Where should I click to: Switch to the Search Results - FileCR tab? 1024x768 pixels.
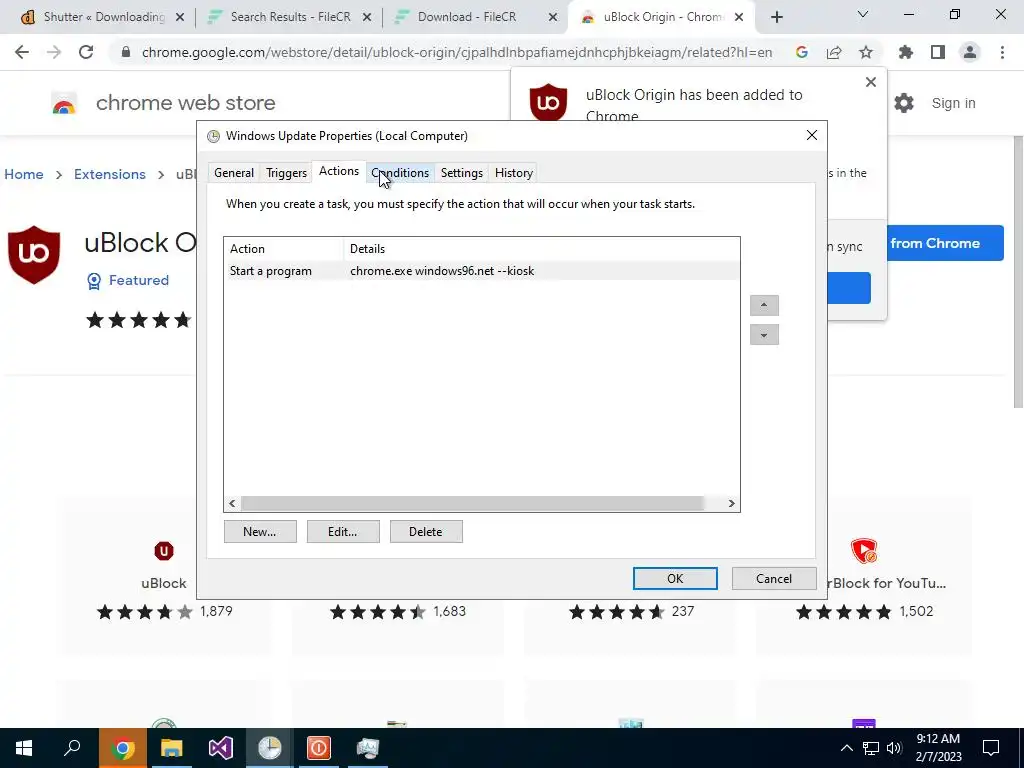click(x=289, y=17)
